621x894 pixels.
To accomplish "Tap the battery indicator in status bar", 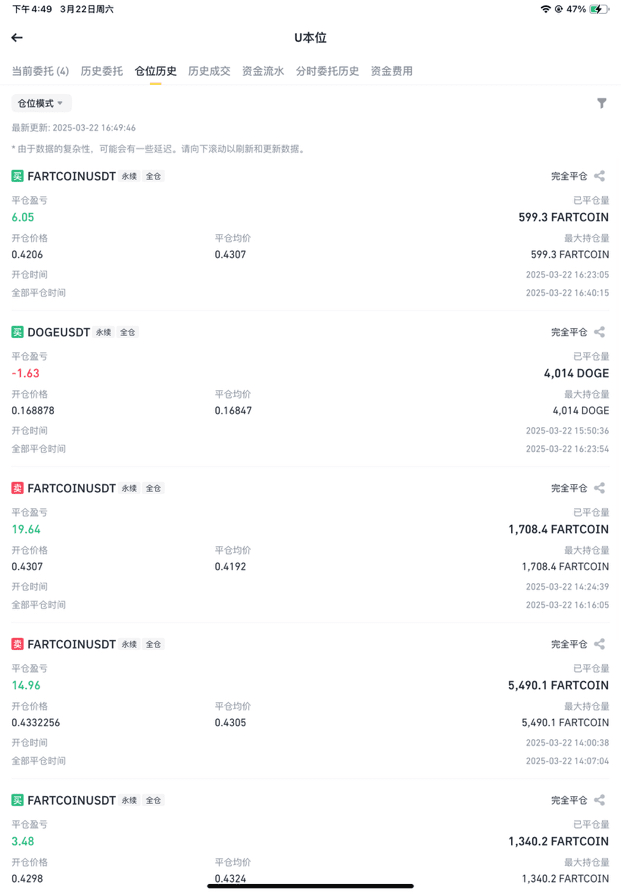I will (x=599, y=9).
